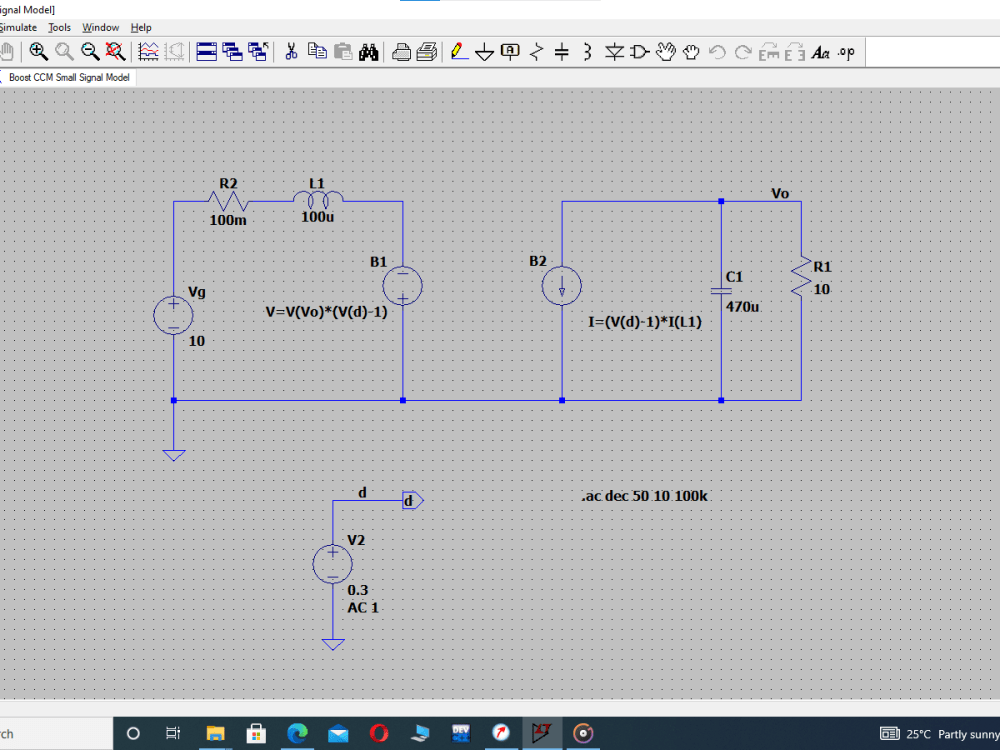Image resolution: width=1000 pixels, height=750 pixels.
Task: Activate the Cut scissors tool
Action: [x=291, y=51]
